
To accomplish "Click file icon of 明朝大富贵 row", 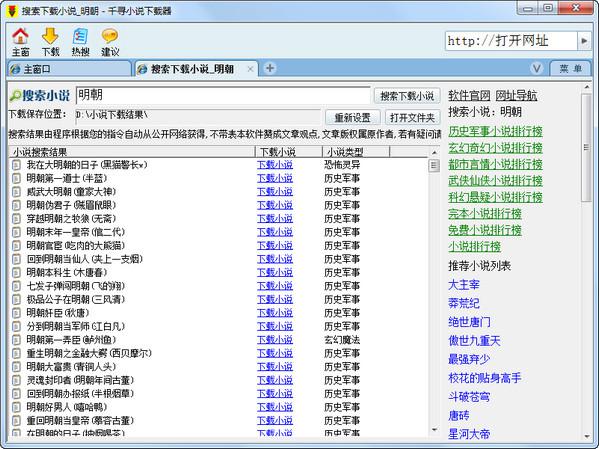I will [x=16, y=367].
